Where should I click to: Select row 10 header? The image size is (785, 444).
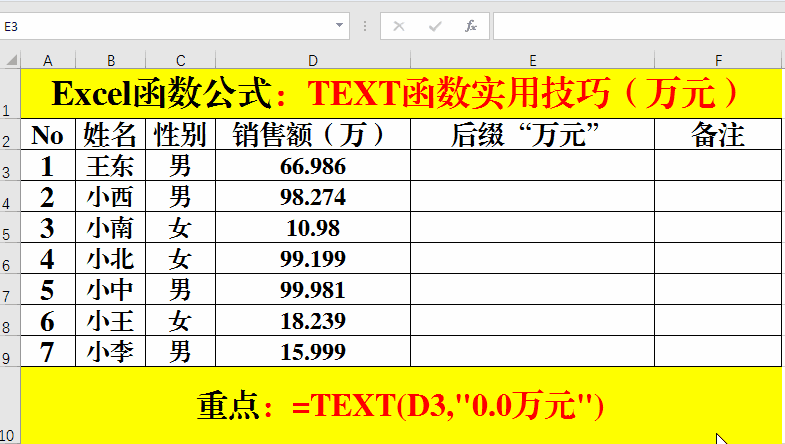pos(10,405)
